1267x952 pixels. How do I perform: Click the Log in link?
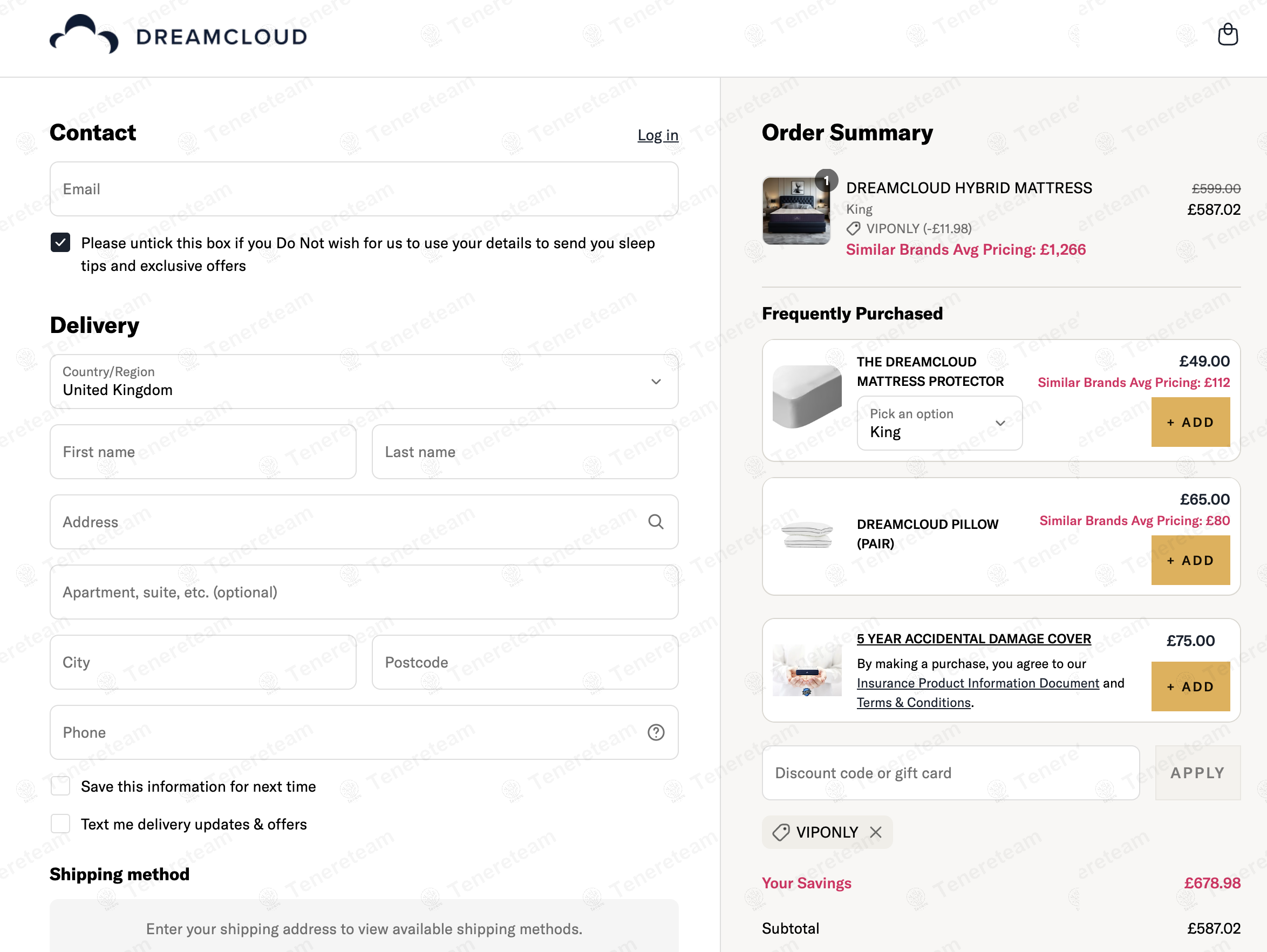click(x=658, y=135)
